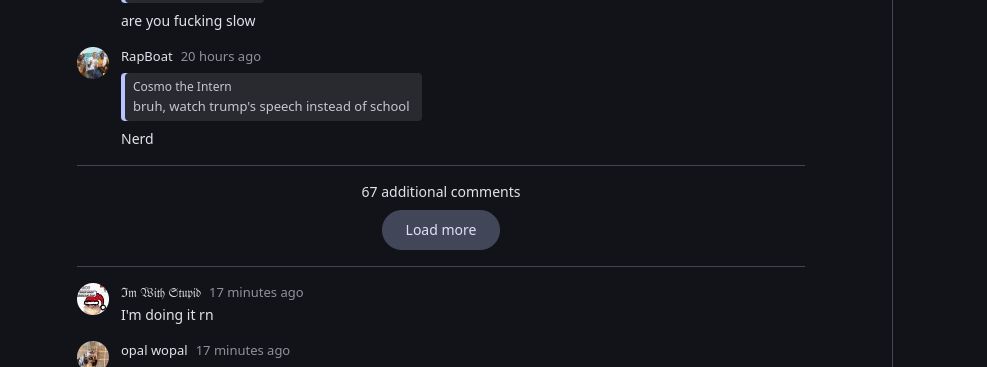The height and width of the screenshot is (367, 987).
Task: Click the blue accent bar of the quote
Action: 123,97
